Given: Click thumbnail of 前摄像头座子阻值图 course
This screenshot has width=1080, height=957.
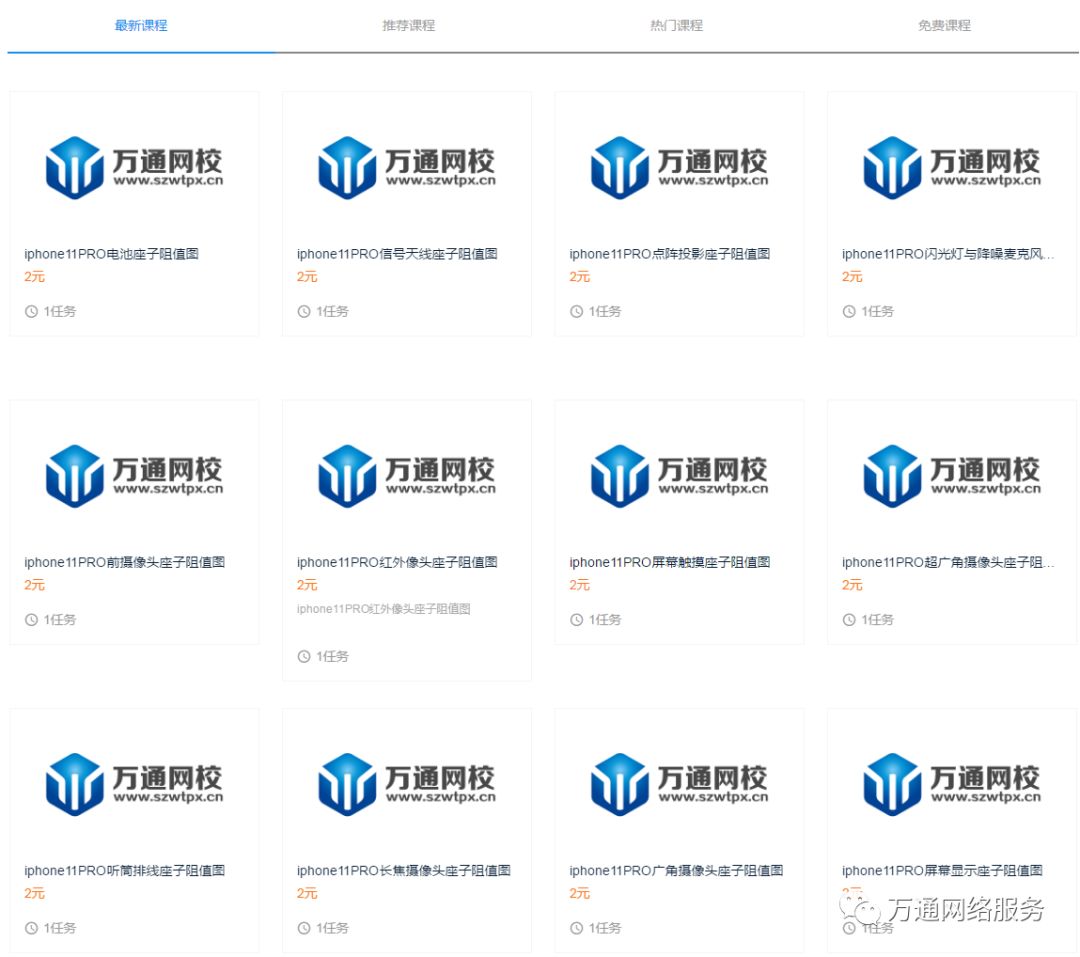Looking at the screenshot, I should click(x=134, y=476).
